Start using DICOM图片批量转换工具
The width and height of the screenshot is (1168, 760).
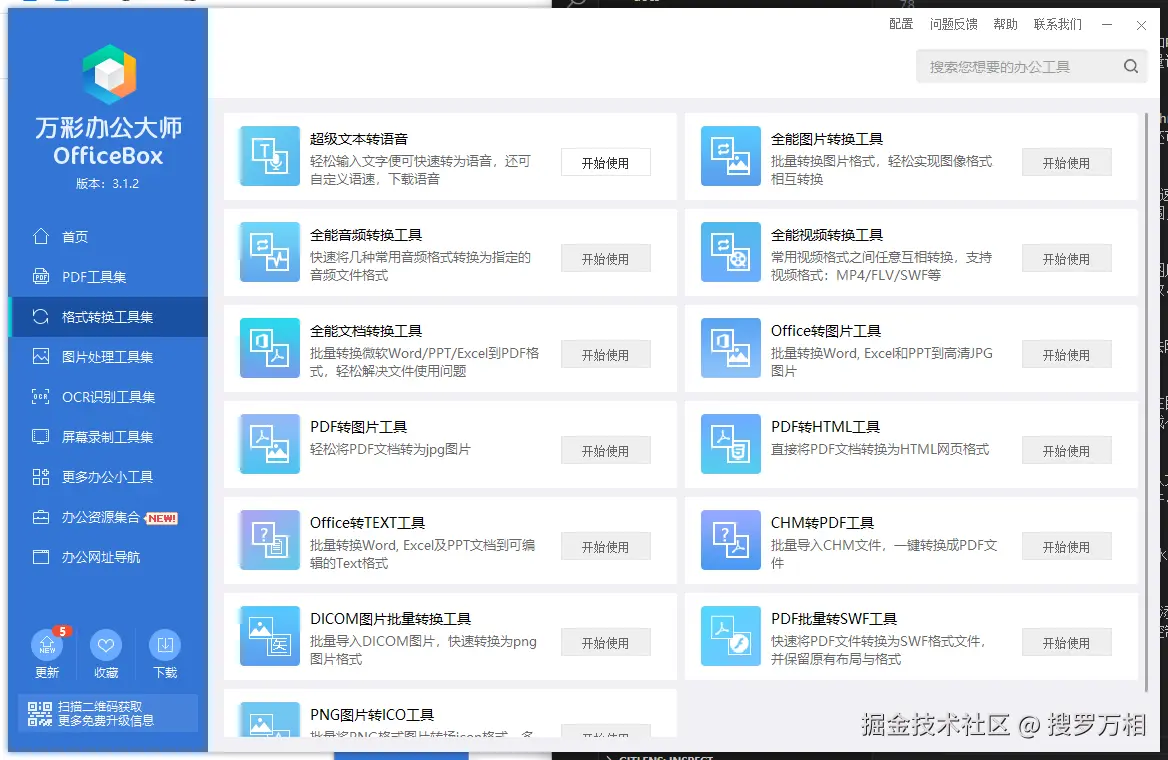(606, 642)
